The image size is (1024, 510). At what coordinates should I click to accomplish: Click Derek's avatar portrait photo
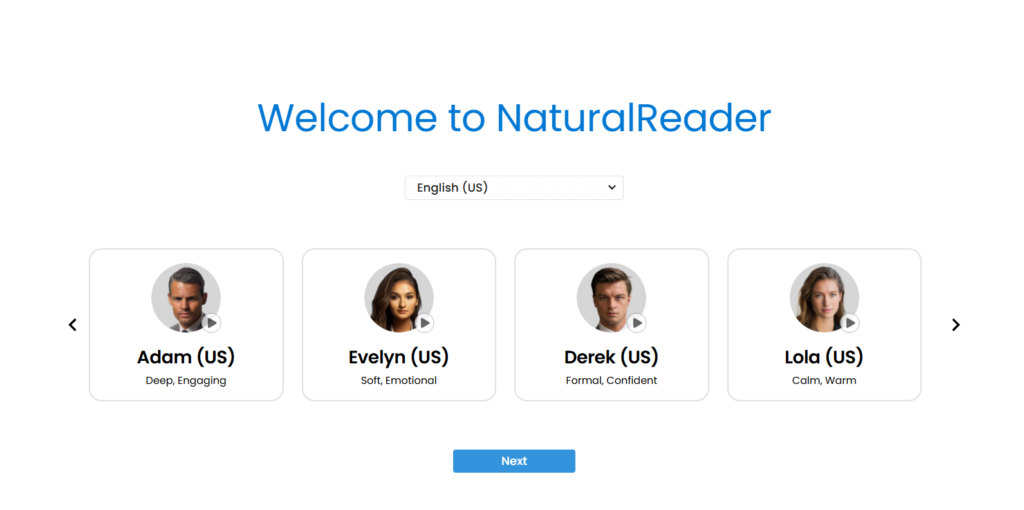608,296
